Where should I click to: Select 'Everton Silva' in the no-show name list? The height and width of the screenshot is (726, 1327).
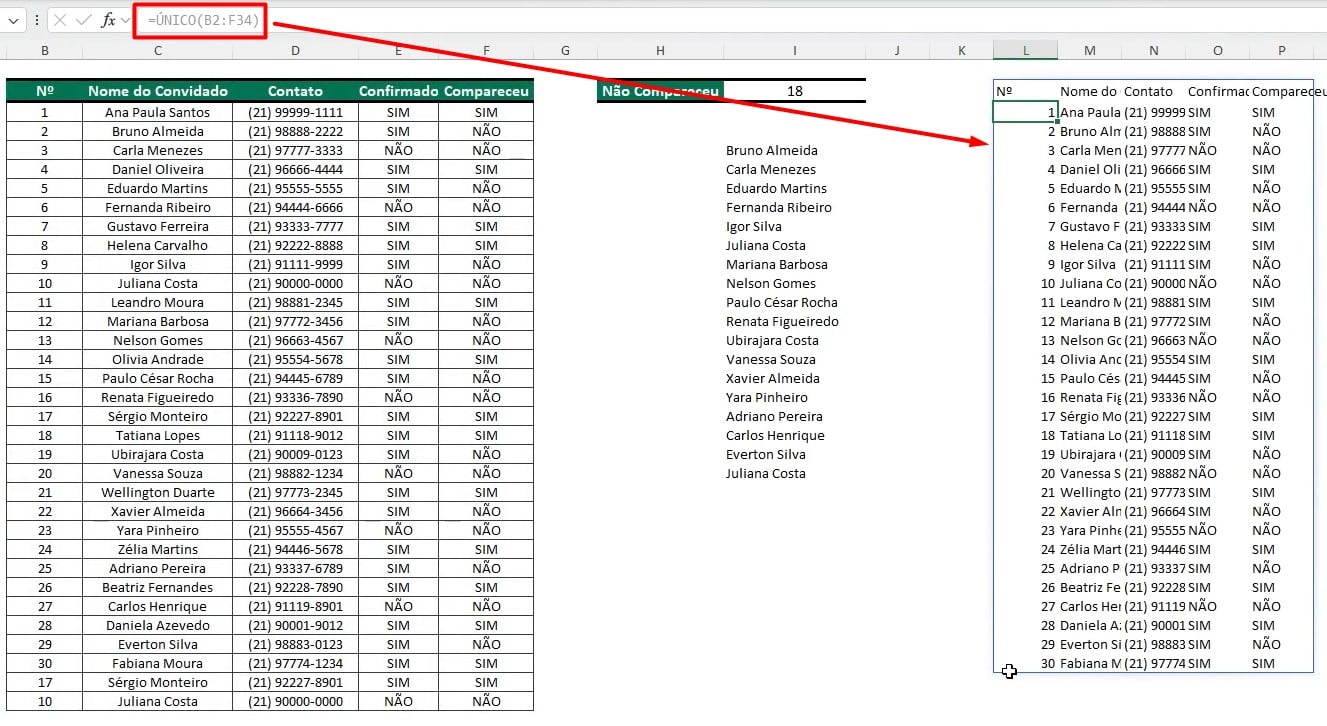(x=766, y=455)
